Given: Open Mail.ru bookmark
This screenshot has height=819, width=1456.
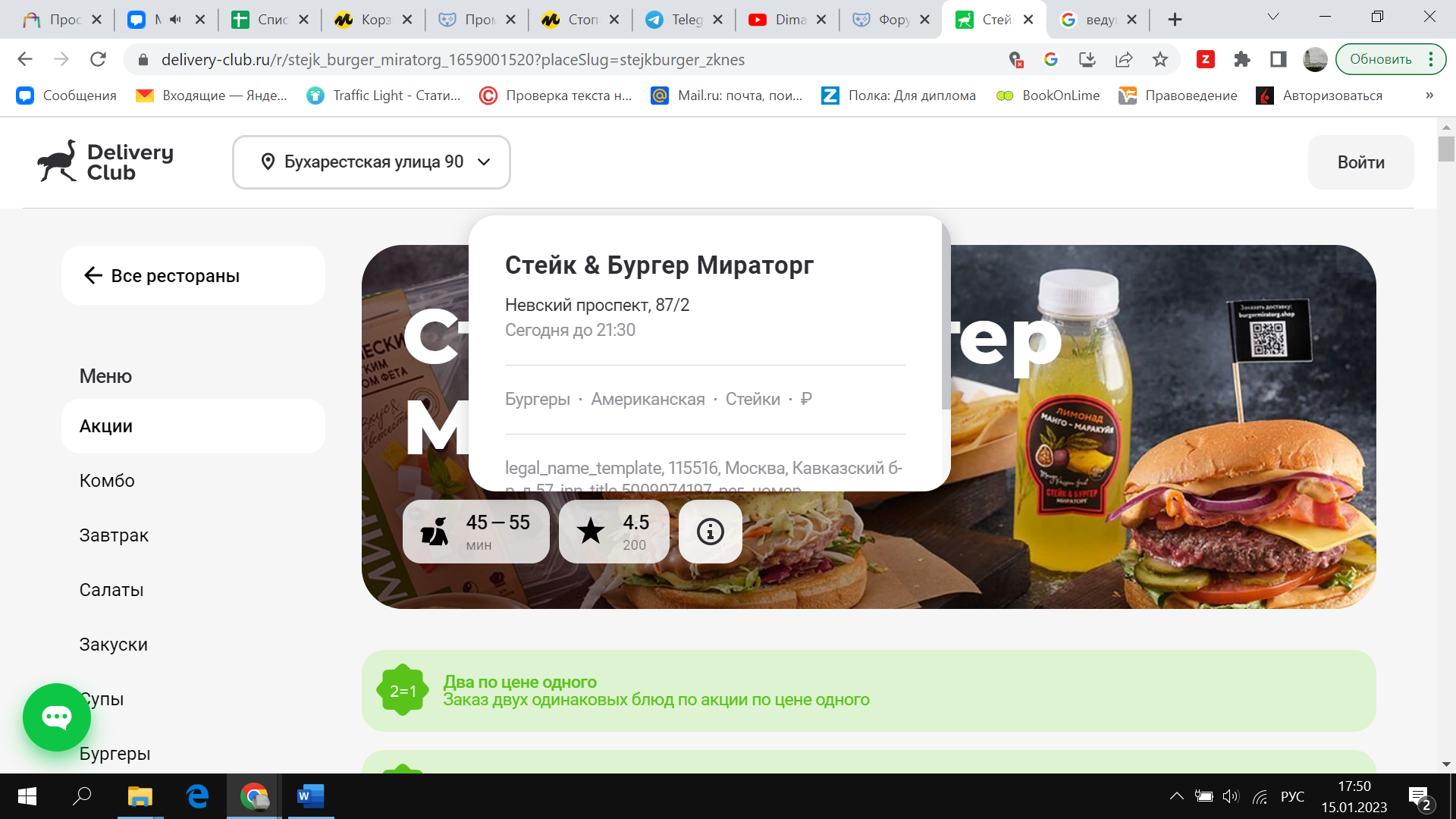Looking at the screenshot, I should 727,96.
